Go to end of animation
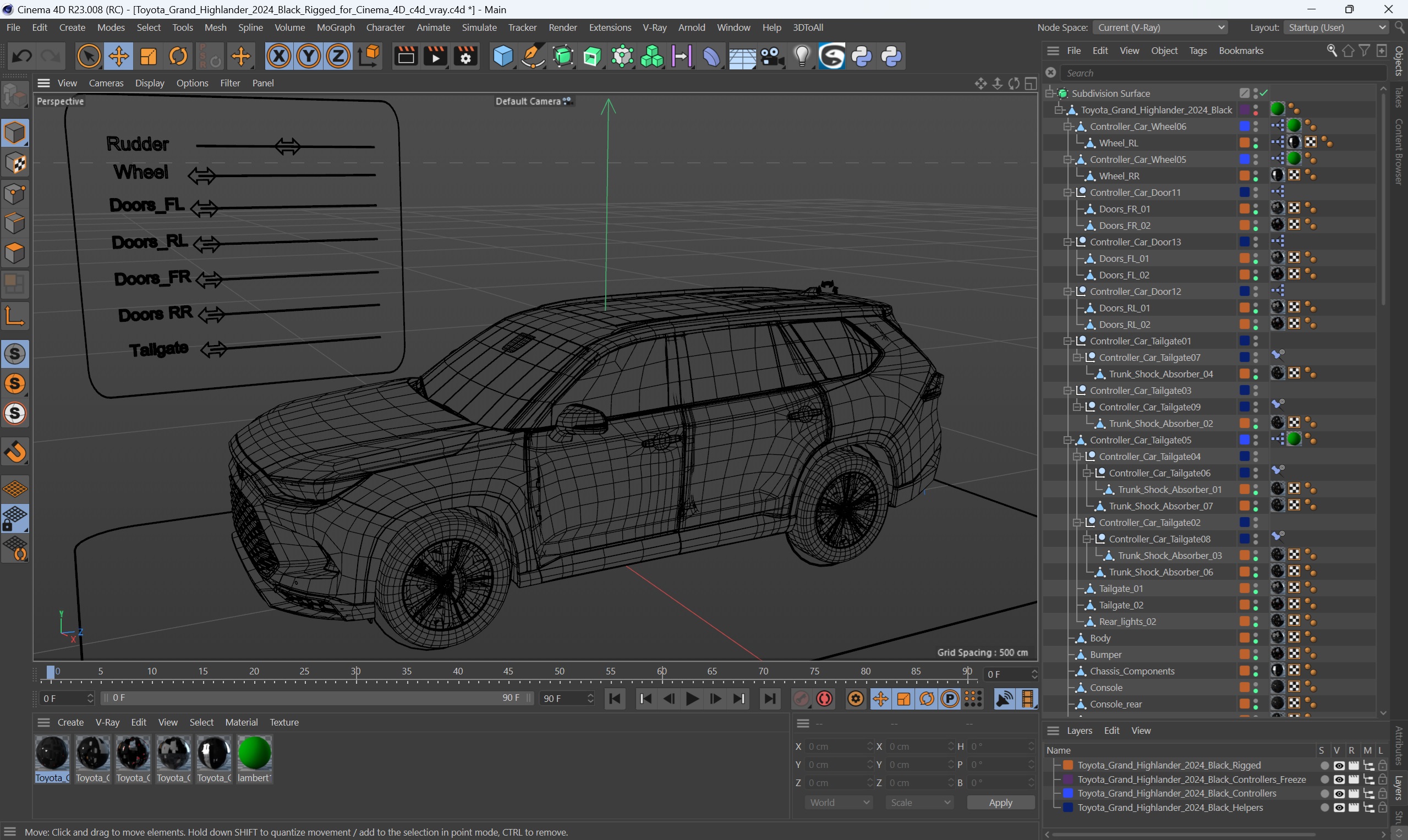This screenshot has height=840, width=1408. [769, 699]
